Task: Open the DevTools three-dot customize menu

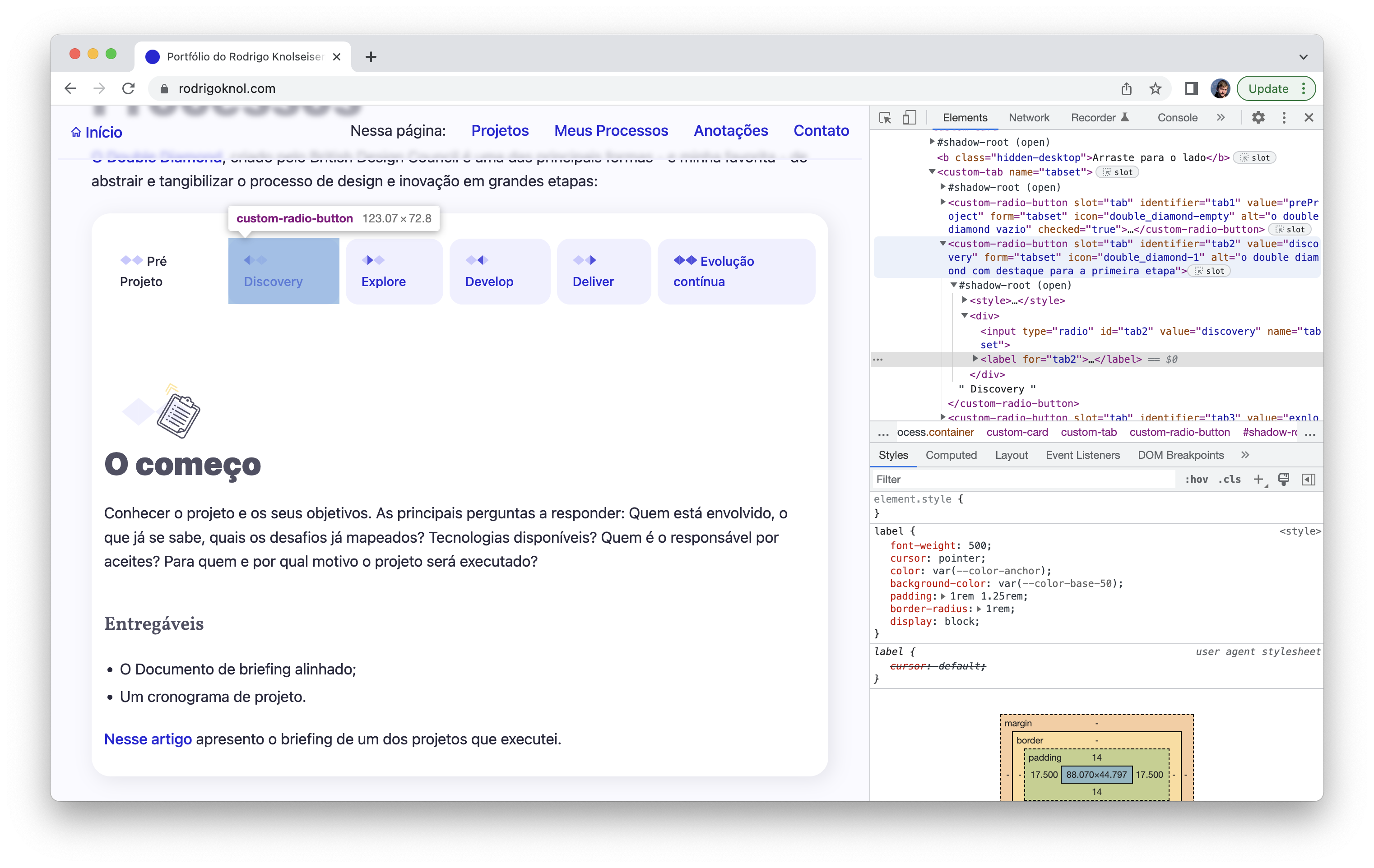Action: (1284, 117)
